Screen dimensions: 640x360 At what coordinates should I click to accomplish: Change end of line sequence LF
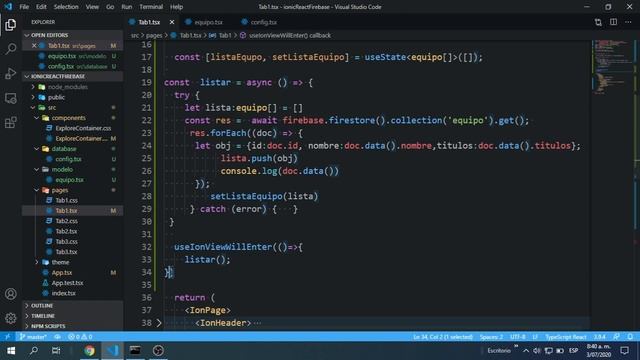535,337
